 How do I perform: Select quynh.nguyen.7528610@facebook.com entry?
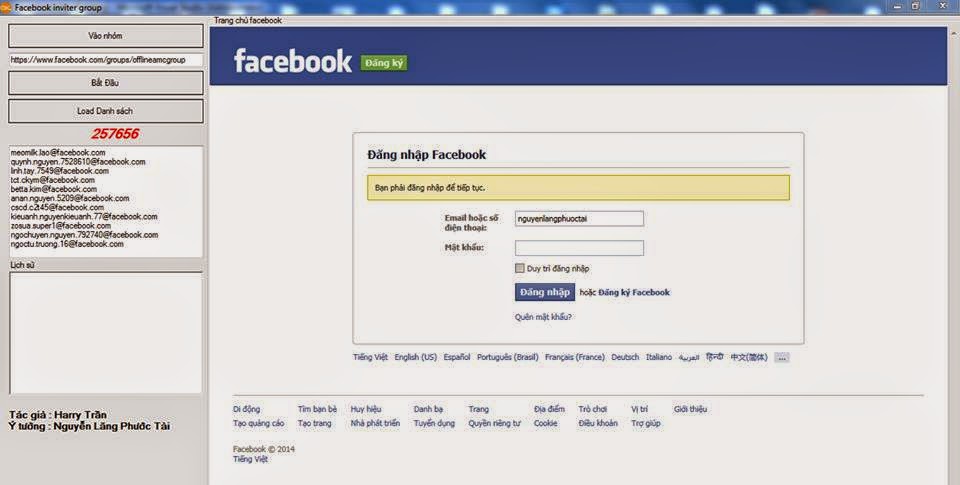pos(78,162)
